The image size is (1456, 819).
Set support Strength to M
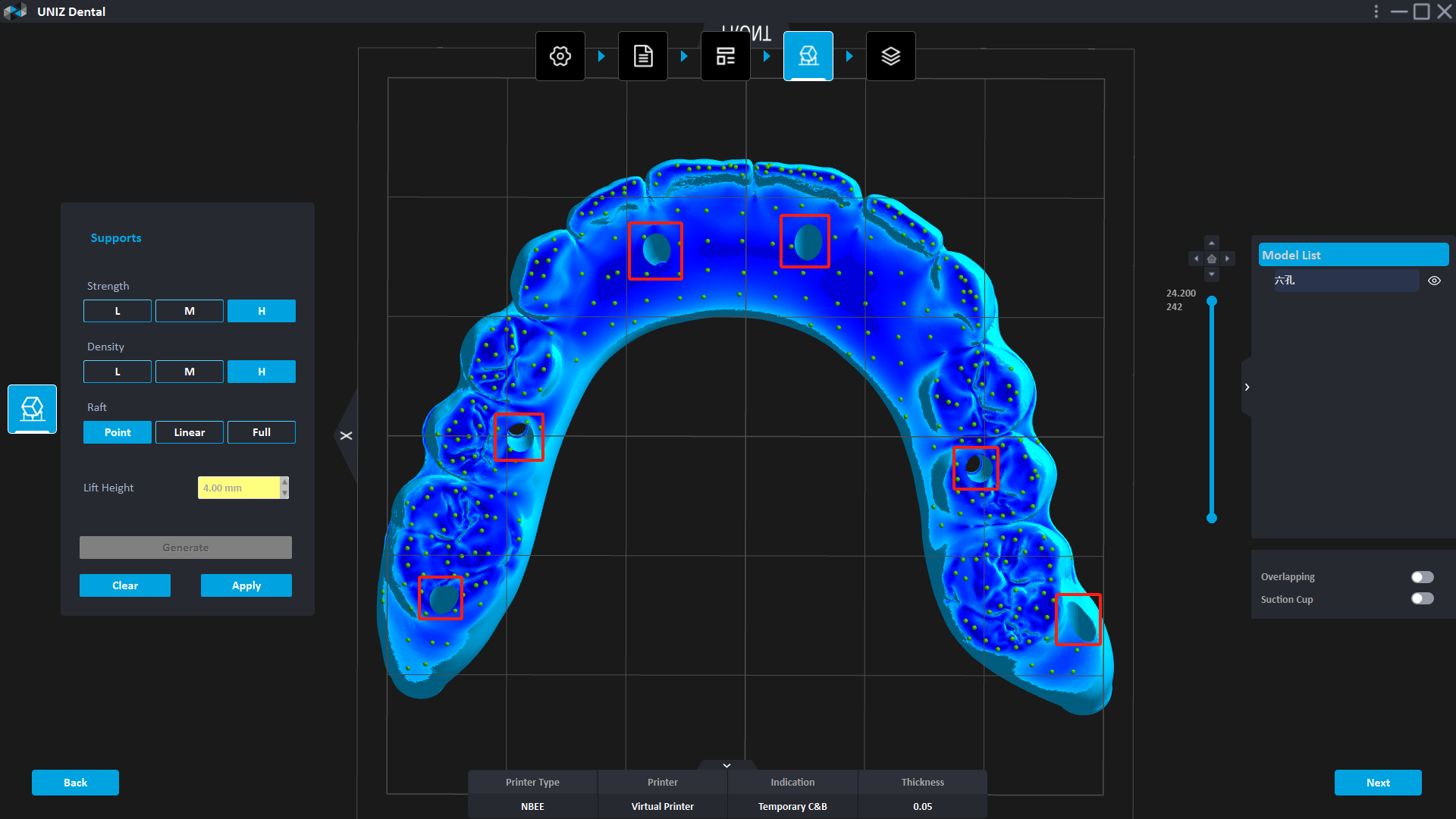click(189, 311)
